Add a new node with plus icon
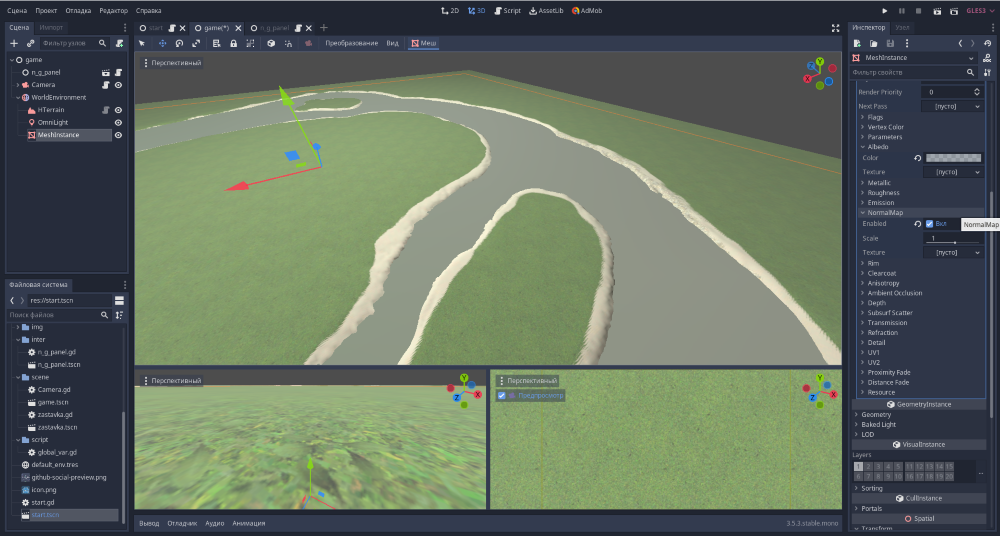This screenshot has width=1000, height=536. pos(14,43)
